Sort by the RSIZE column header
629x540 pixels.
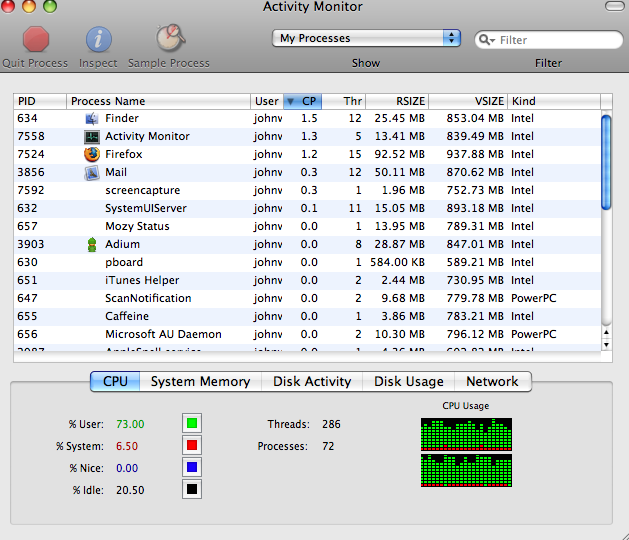coord(397,101)
